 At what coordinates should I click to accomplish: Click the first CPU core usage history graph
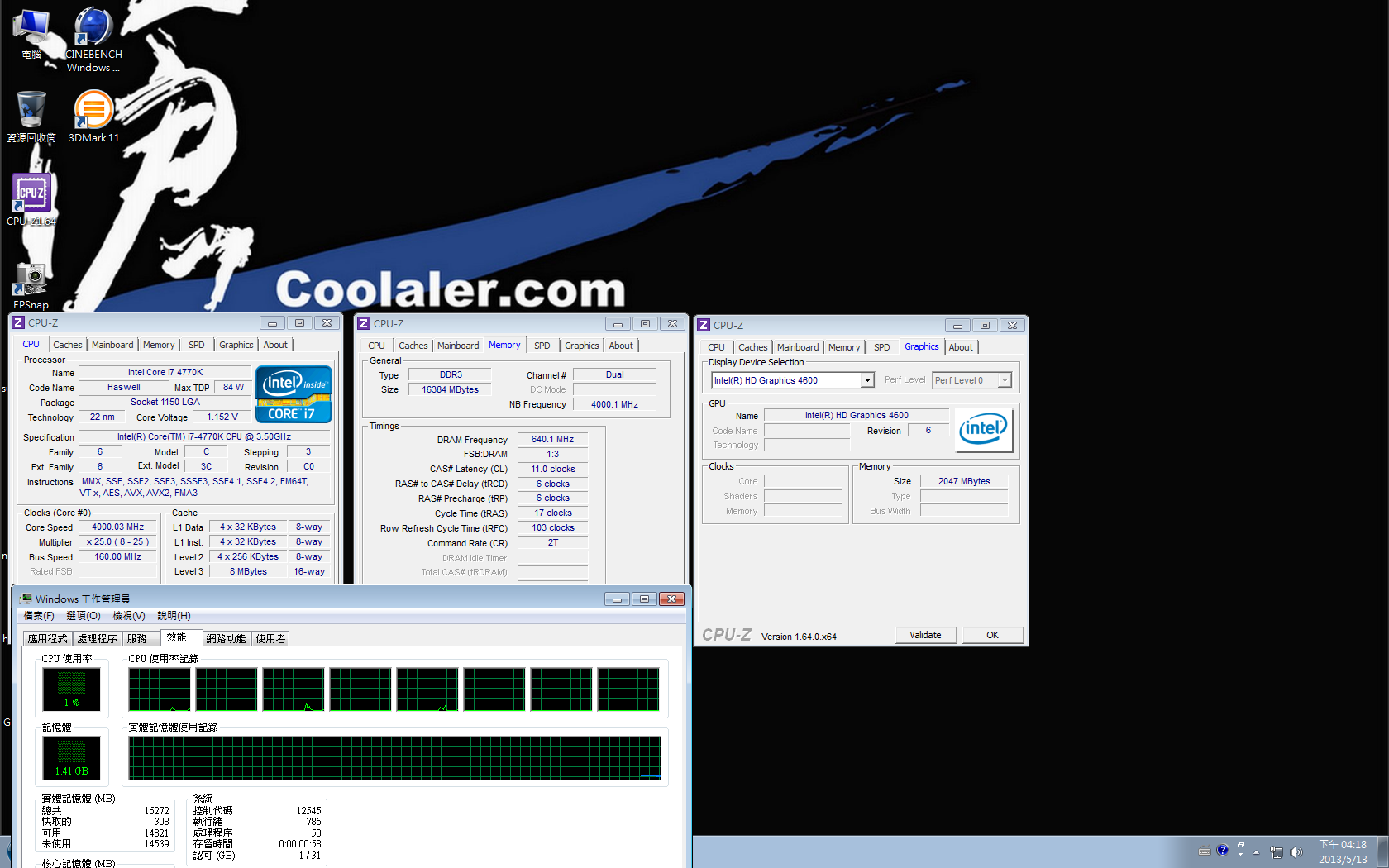(160, 689)
